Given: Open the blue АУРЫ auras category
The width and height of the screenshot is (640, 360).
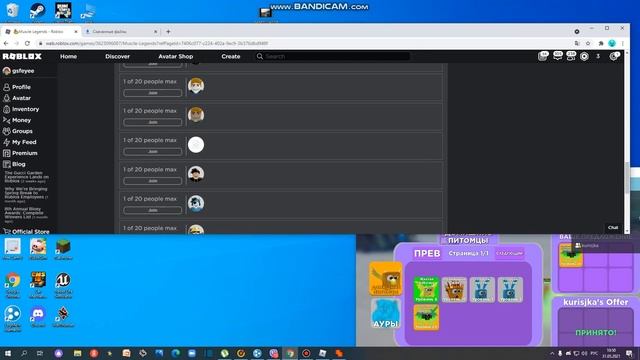Looking at the screenshot, I should click(x=386, y=313).
